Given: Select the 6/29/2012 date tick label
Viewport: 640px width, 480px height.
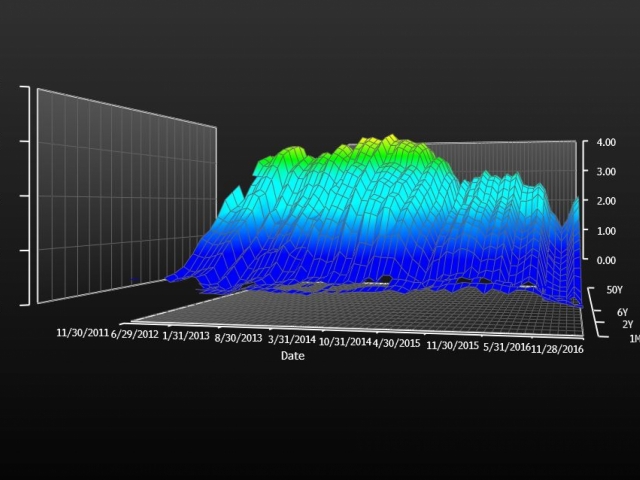Looking at the screenshot, I should pos(135,333).
